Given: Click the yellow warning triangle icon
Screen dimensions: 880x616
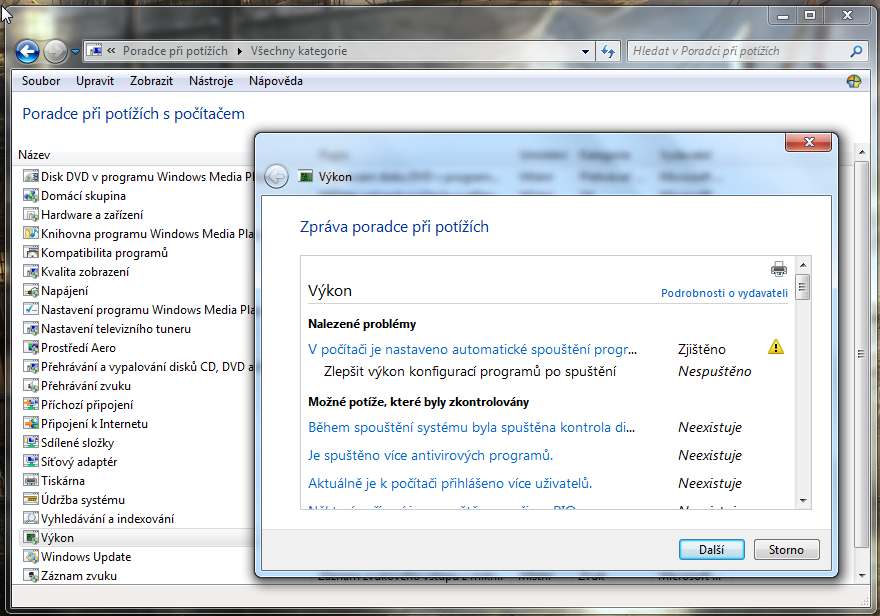Looking at the screenshot, I should (x=776, y=347).
